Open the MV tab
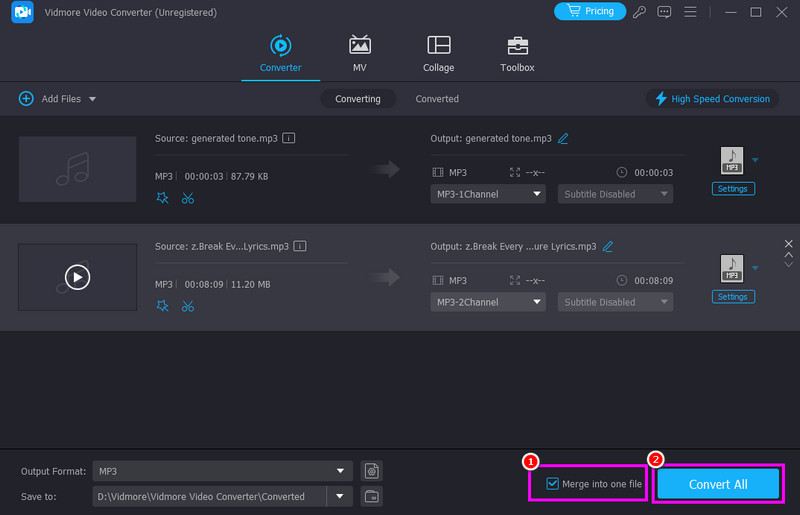The width and height of the screenshot is (800, 515). click(x=359, y=54)
